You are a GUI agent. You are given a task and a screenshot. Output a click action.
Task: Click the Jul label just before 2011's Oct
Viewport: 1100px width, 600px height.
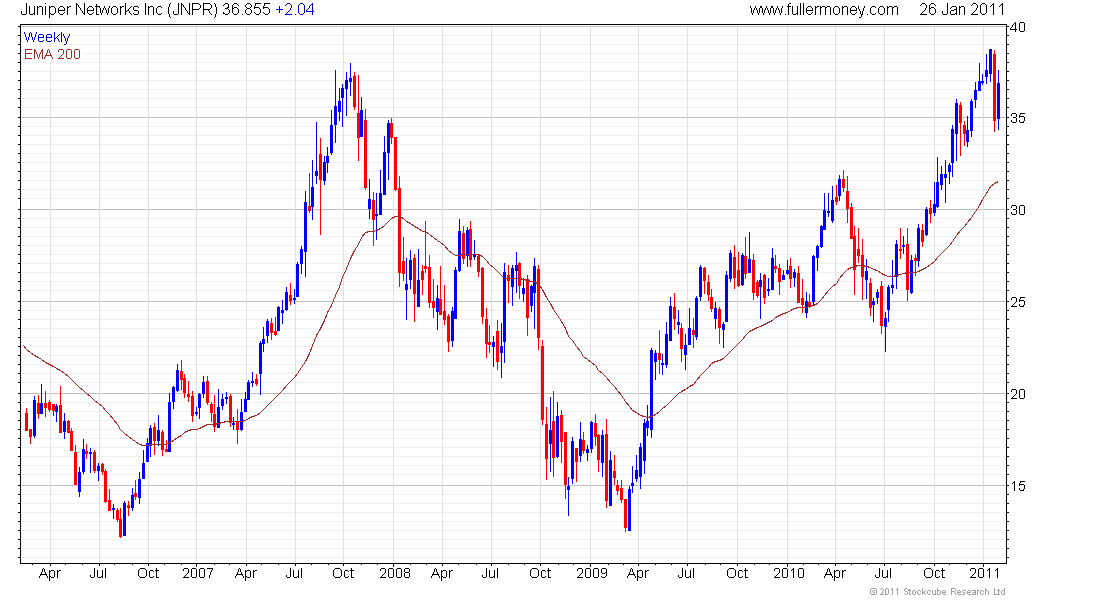point(883,573)
